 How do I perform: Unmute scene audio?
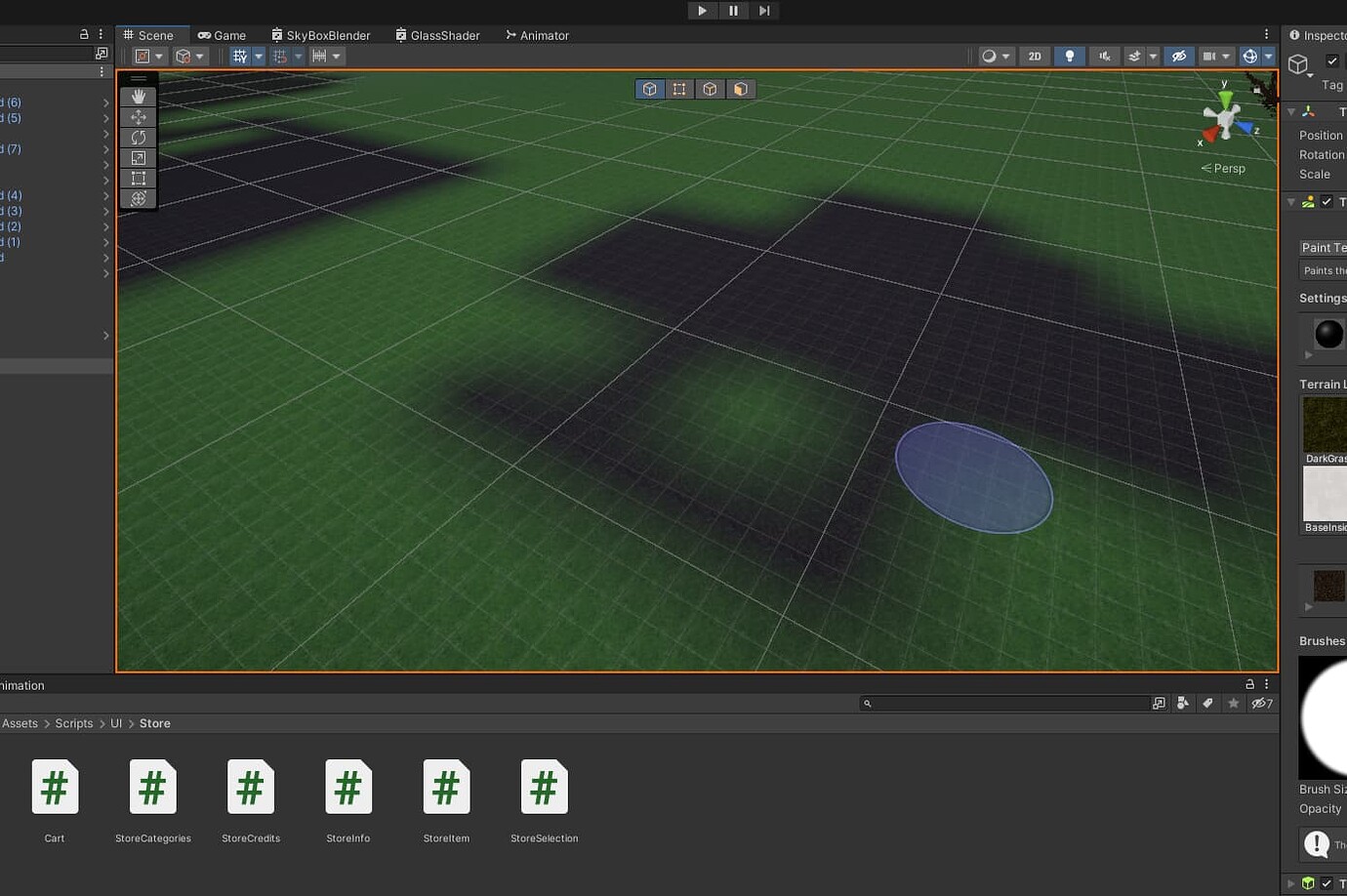1104,56
